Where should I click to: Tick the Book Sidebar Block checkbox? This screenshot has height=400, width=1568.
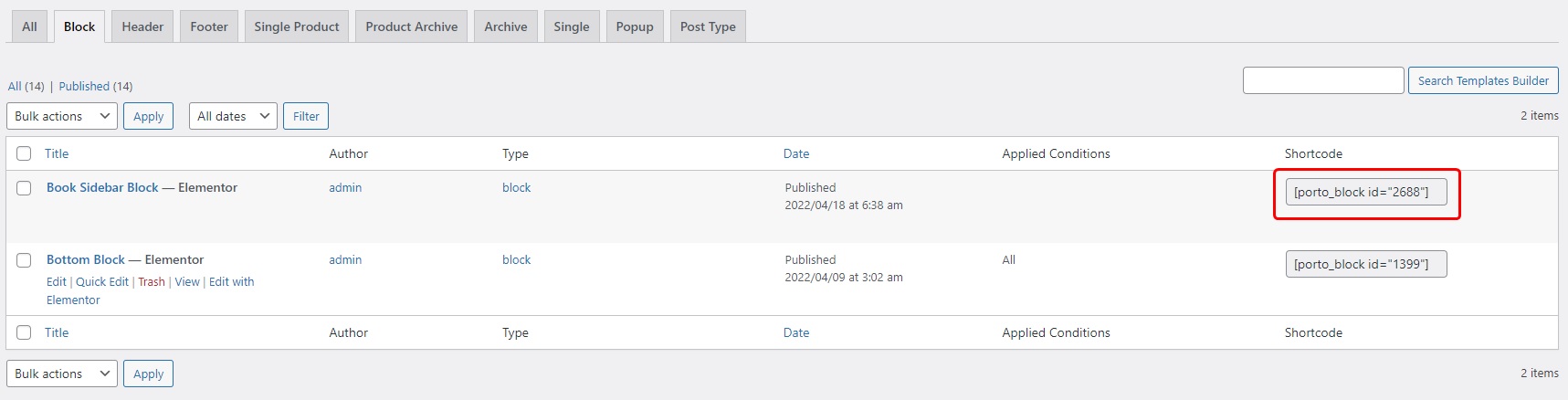pyautogui.click(x=25, y=188)
